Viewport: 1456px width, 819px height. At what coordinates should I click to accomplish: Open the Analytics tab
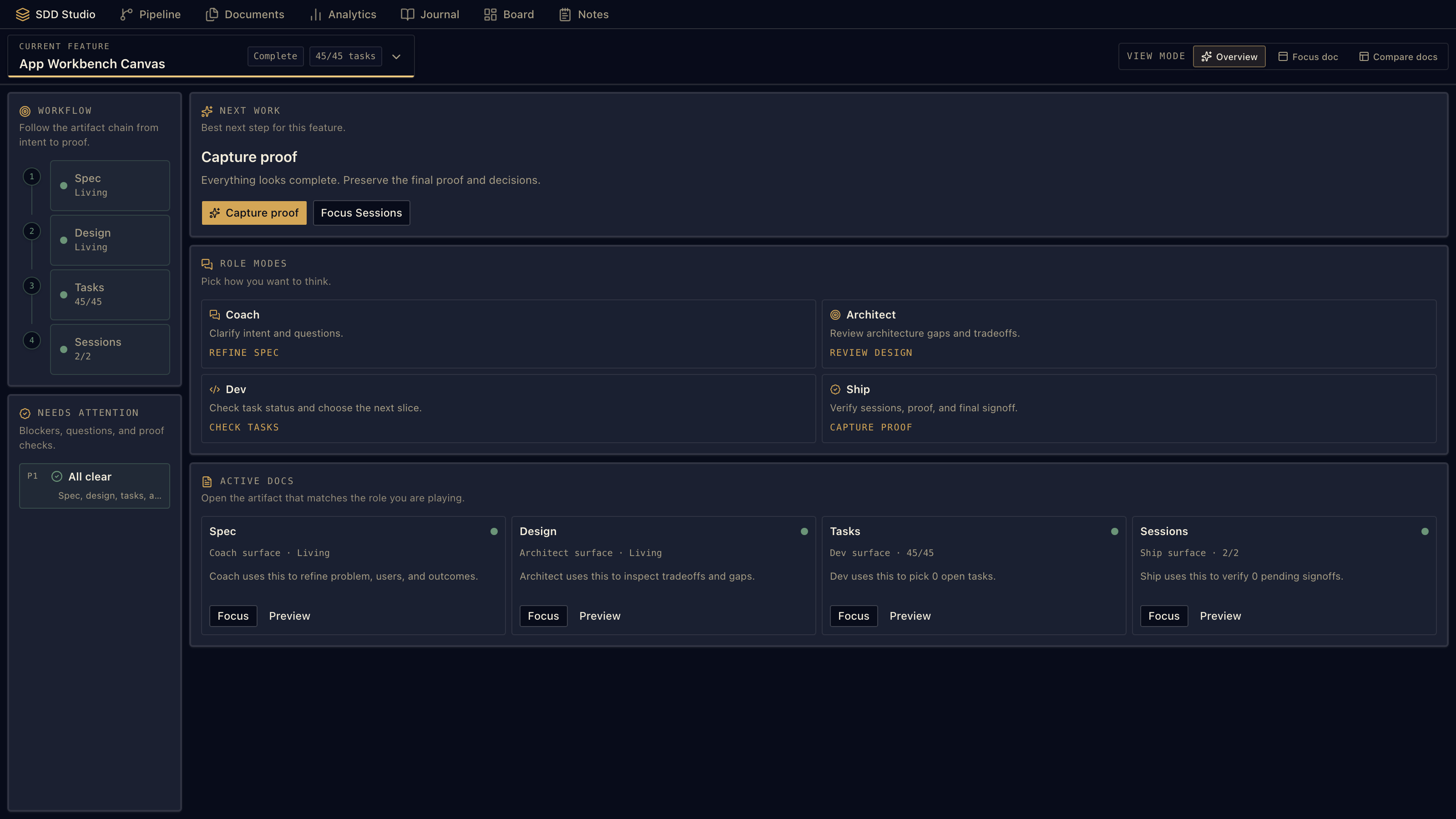tap(343, 15)
